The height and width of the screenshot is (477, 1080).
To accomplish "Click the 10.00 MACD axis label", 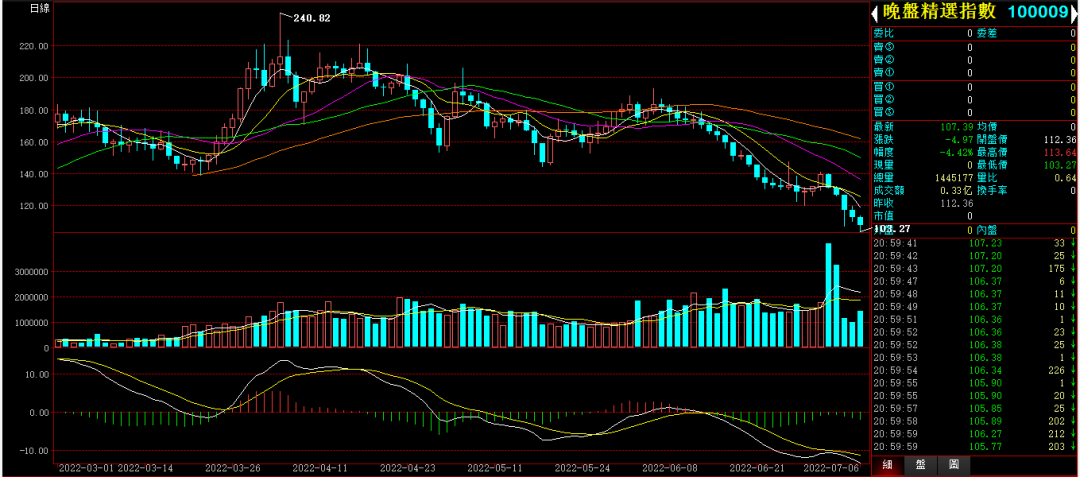I will coord(35,374).
